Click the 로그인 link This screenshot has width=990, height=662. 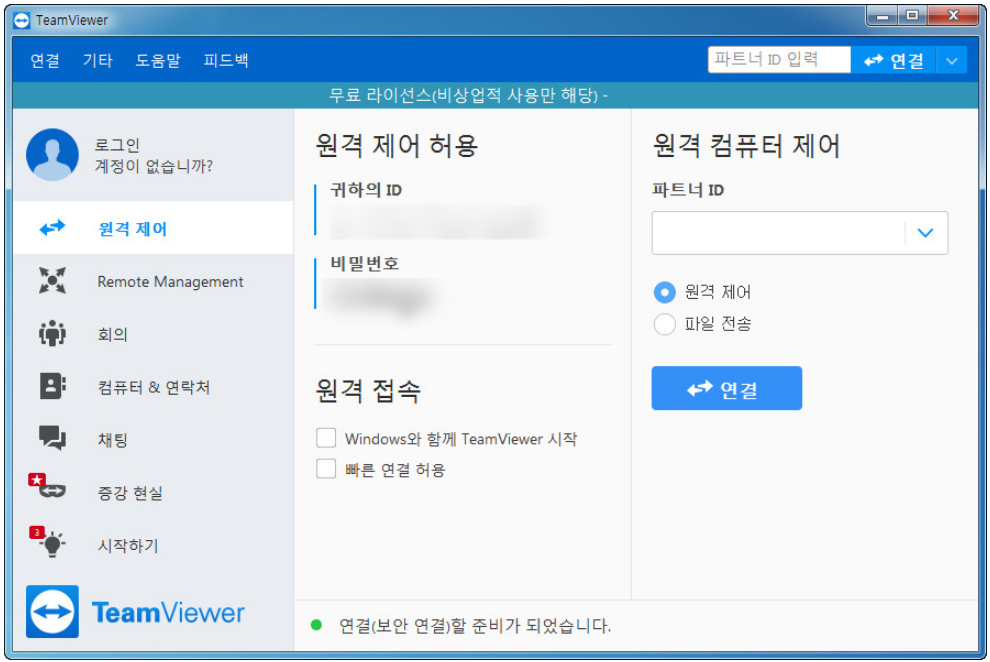pos(117,145)
